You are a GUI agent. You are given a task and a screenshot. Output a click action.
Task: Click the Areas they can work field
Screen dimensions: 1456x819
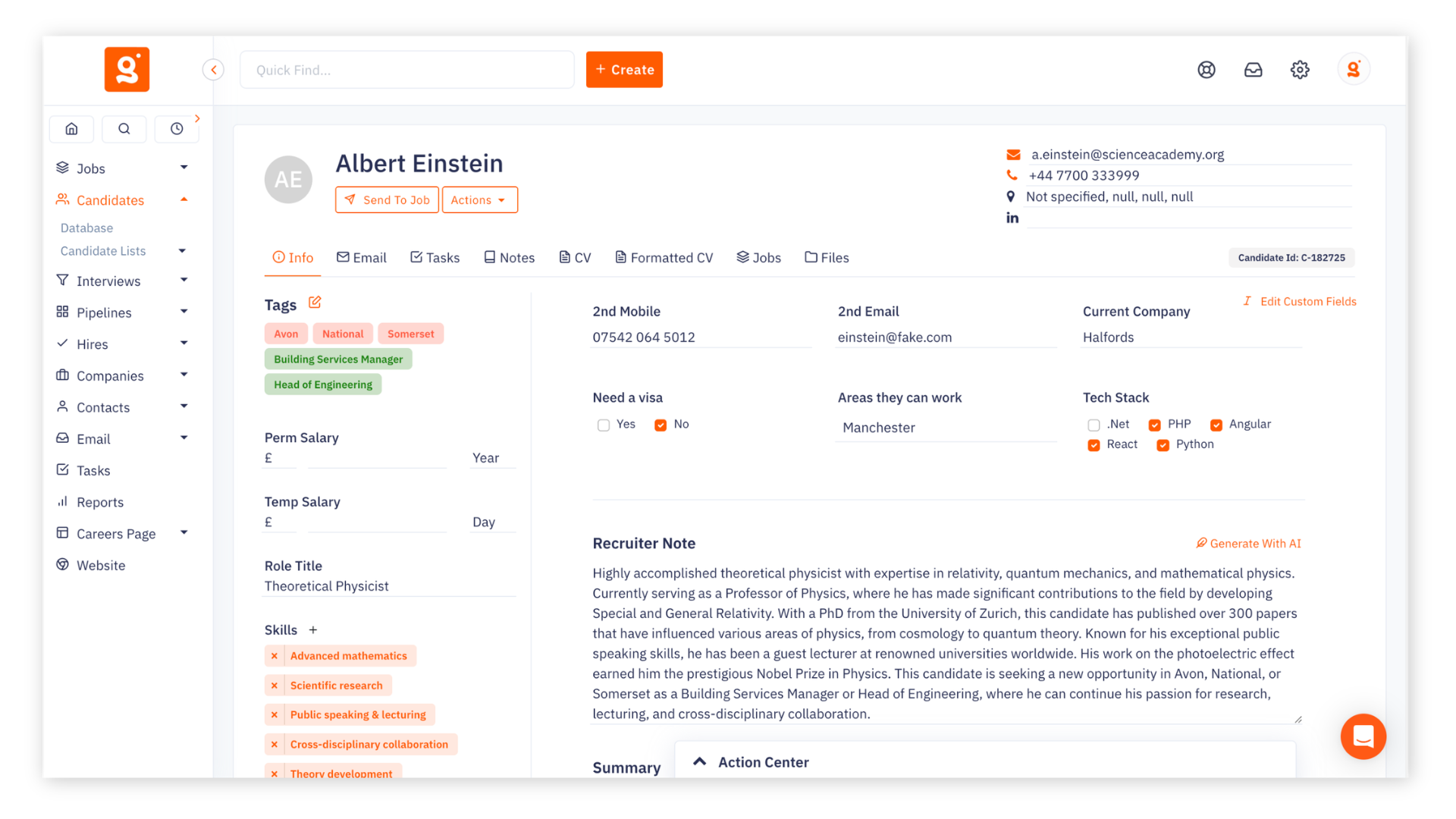946,428
